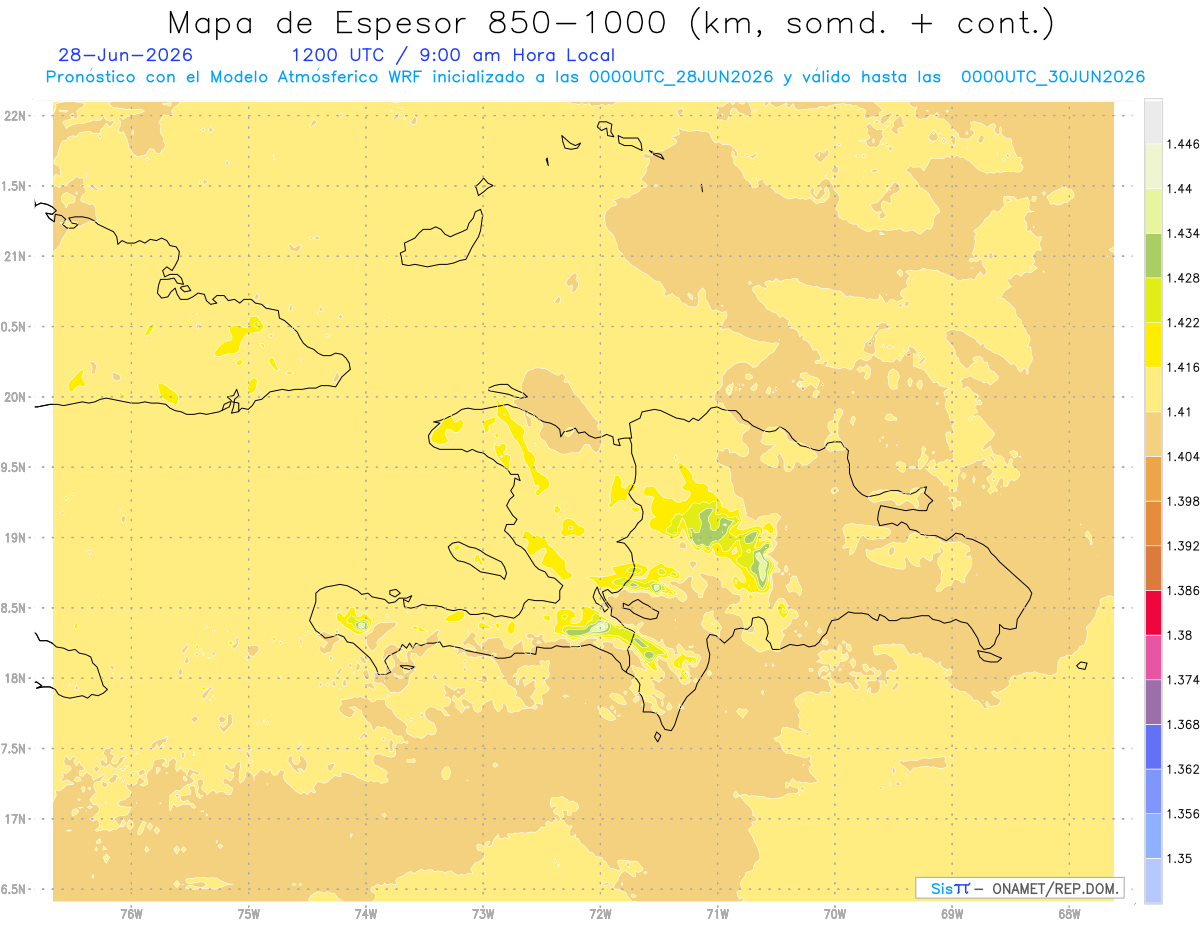Select the pink legend swatch between 1.374 and 1.38

(1153, 657)
